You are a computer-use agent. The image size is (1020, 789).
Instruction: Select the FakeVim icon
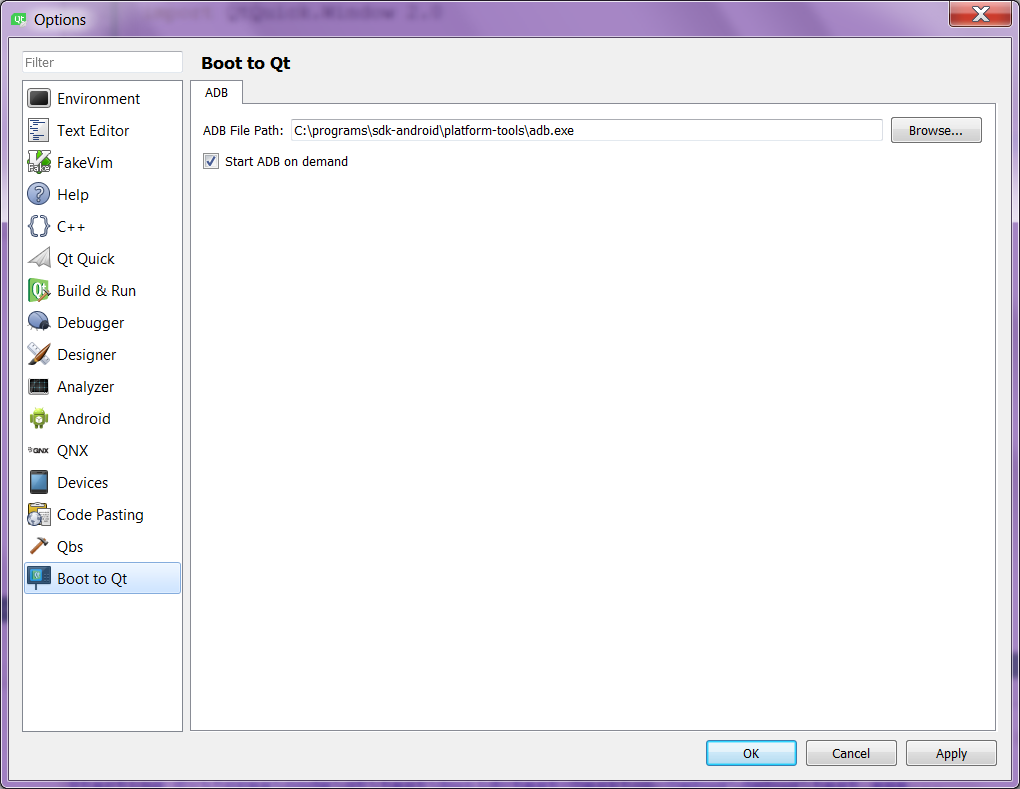[x=38, y=162]
